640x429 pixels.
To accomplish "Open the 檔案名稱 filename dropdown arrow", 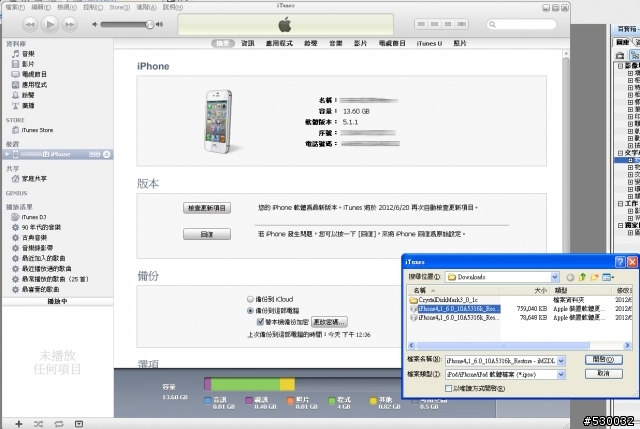I will point(561,361).
